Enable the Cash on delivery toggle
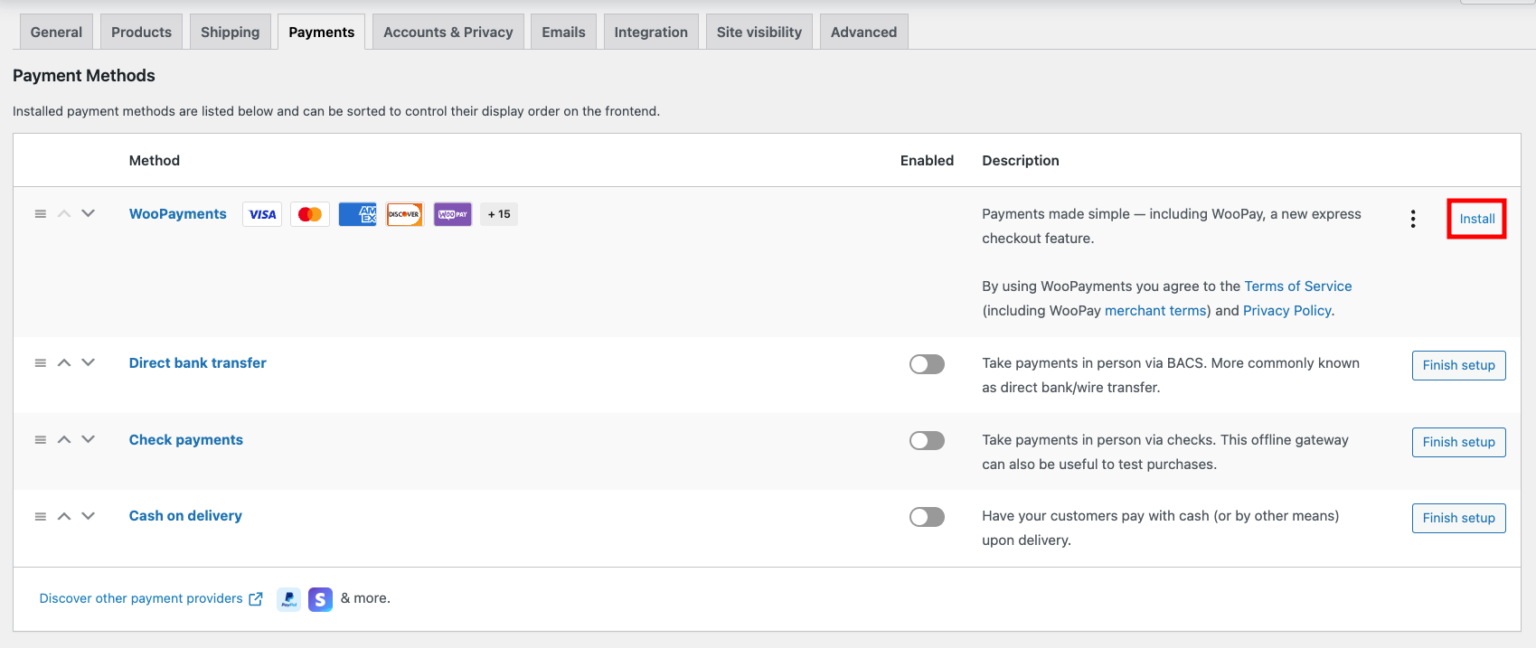Image resolution: width=1536 pixels, height=648 pixels. [x=926, y=517]
